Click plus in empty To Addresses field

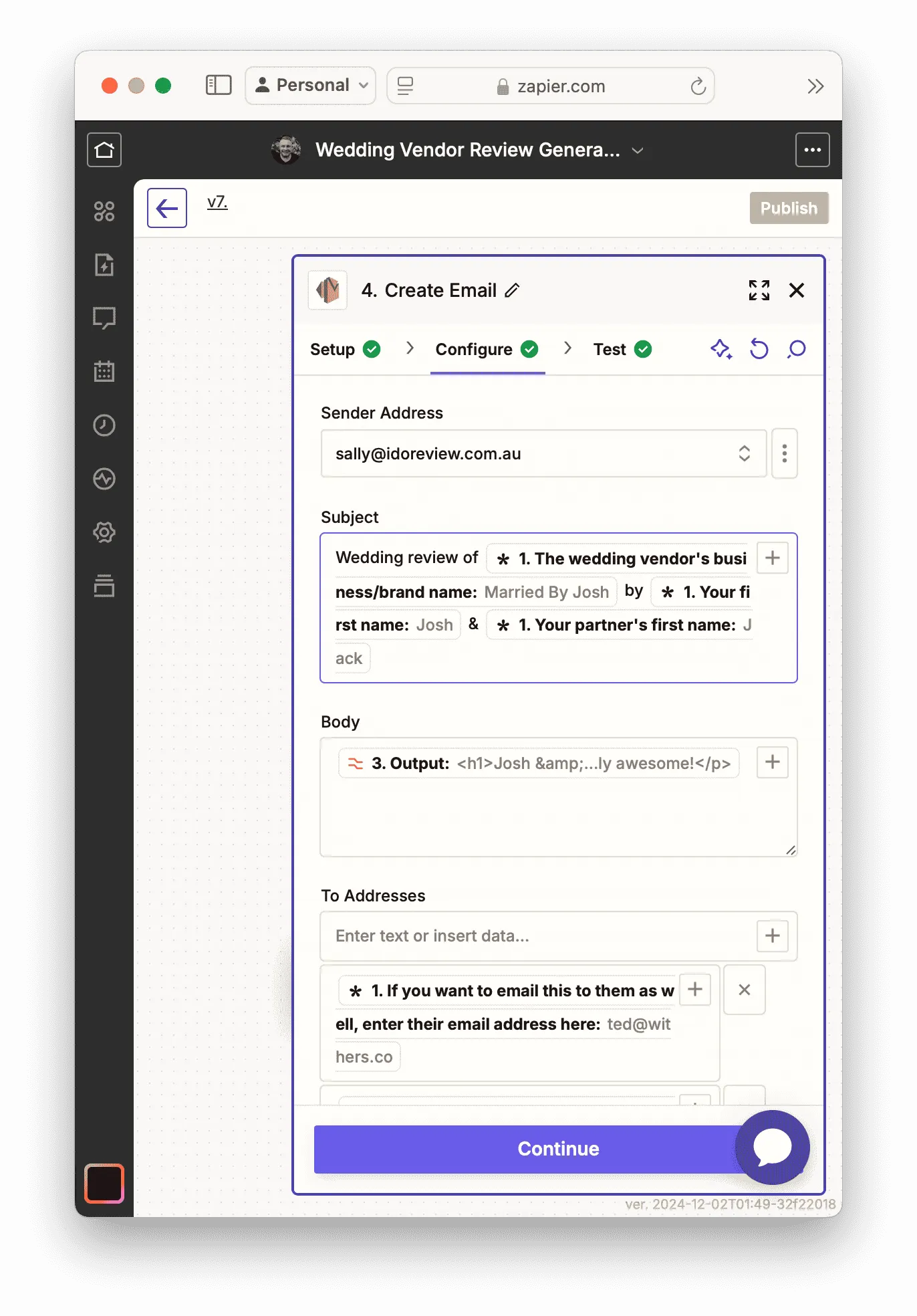coord(773,936)
